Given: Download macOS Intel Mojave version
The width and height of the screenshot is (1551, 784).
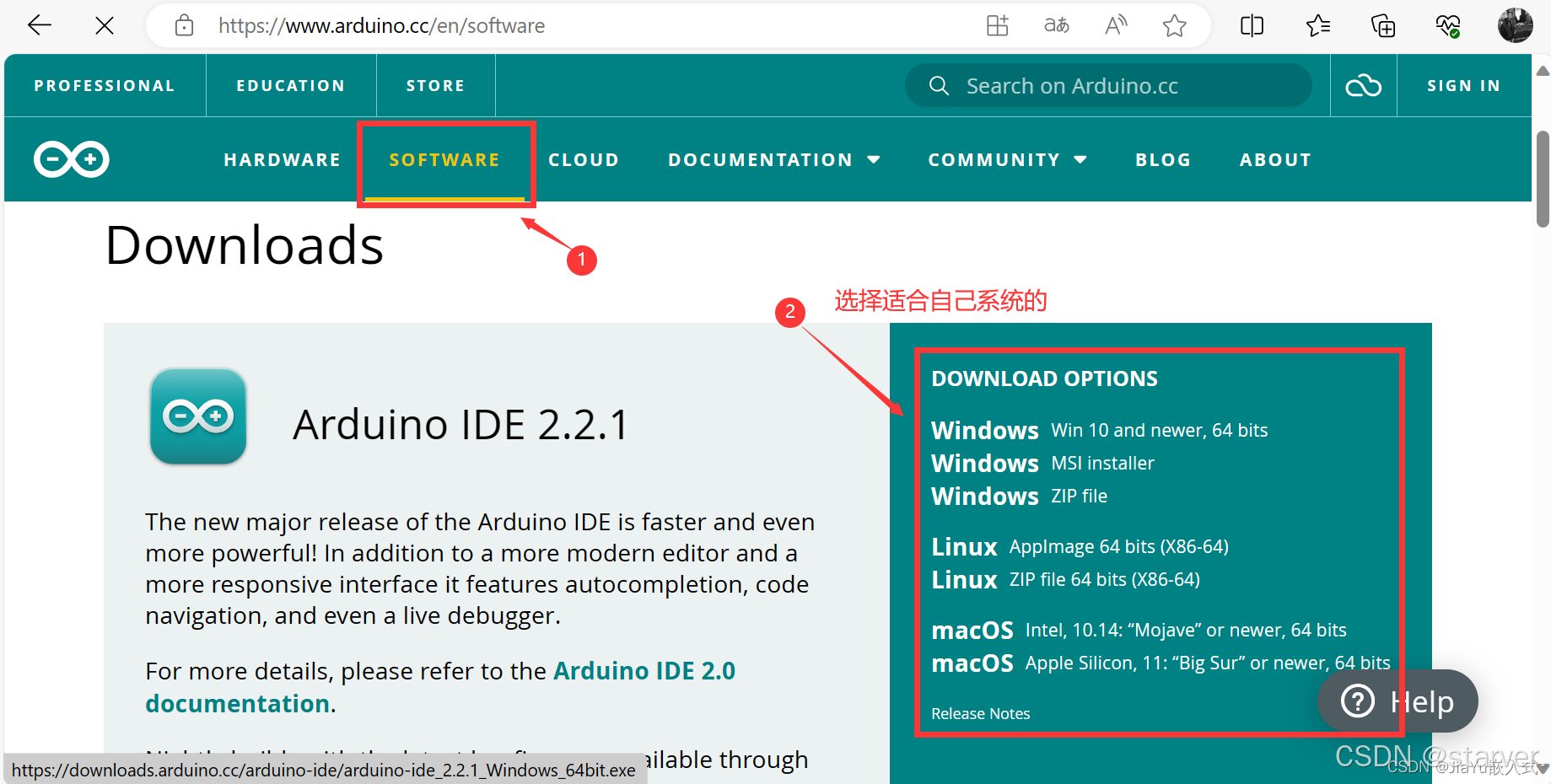Looking at the screenshot, I should (x=1139, y=630).
